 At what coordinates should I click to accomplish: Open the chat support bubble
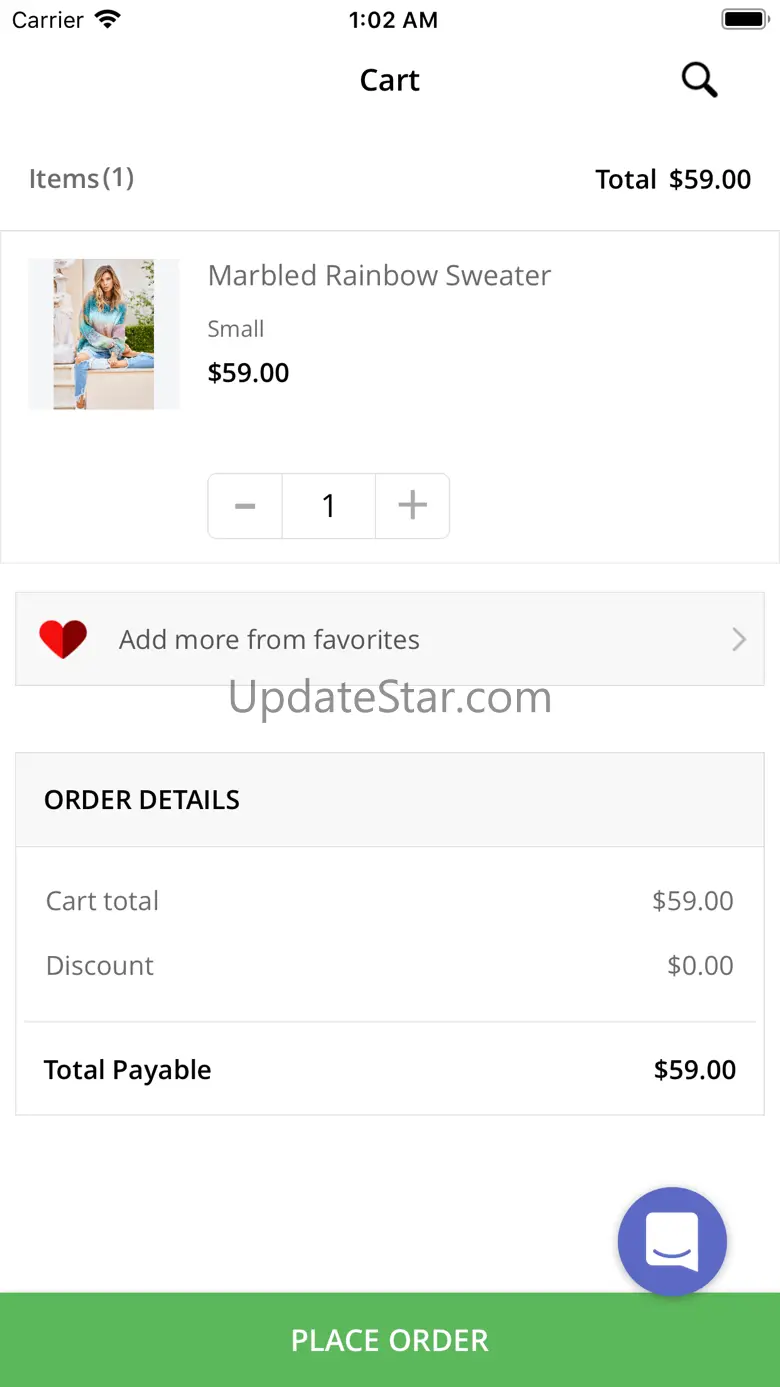click(672, 1241)
